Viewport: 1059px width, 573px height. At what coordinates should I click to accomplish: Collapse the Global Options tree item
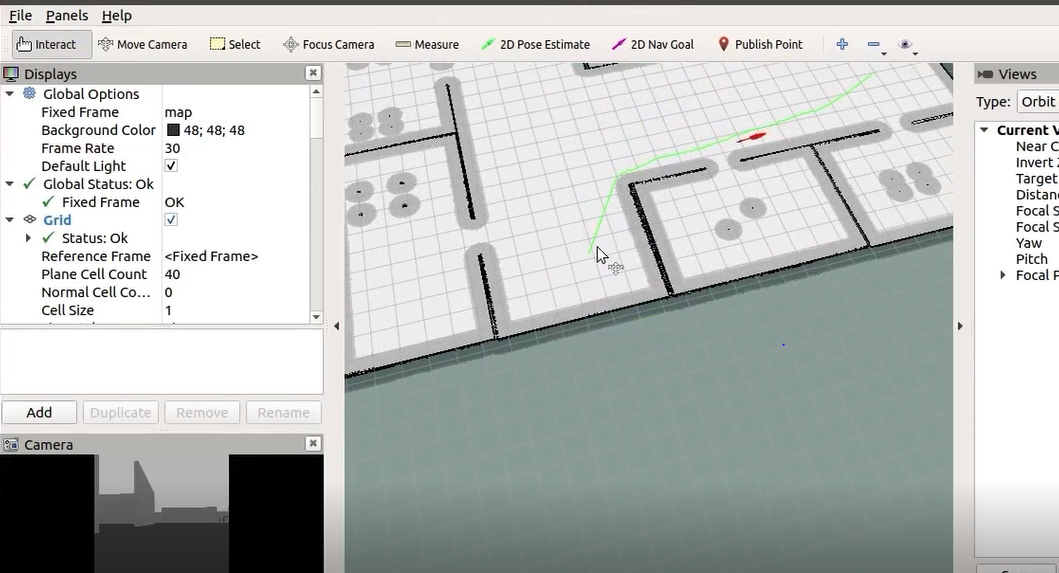[x=9, y=94]
